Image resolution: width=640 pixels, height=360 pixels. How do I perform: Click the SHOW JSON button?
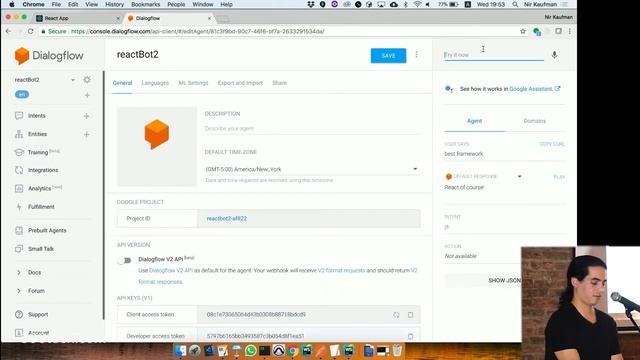pyautogui.click(x=504, y=281)
